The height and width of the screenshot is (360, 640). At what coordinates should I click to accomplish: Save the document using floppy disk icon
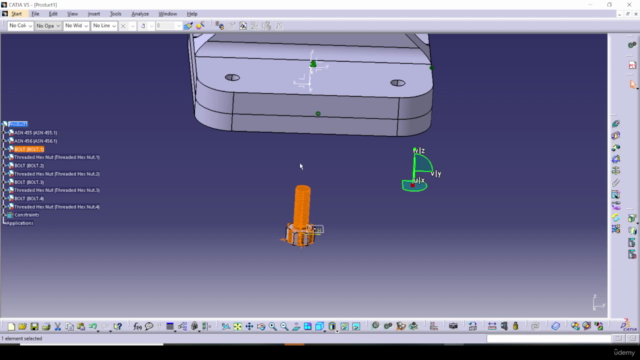click(34, 326)
